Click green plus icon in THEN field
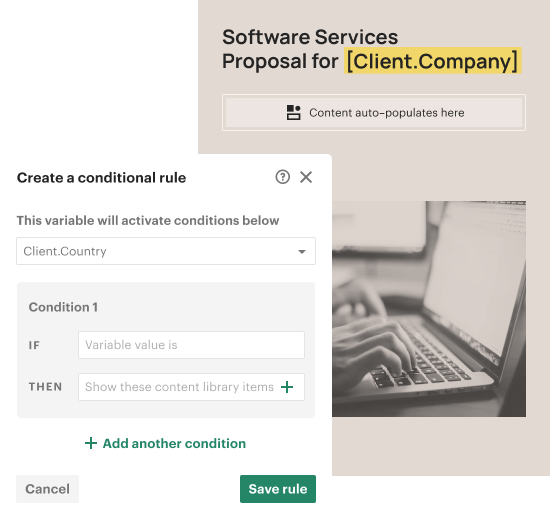 [287, 387]
